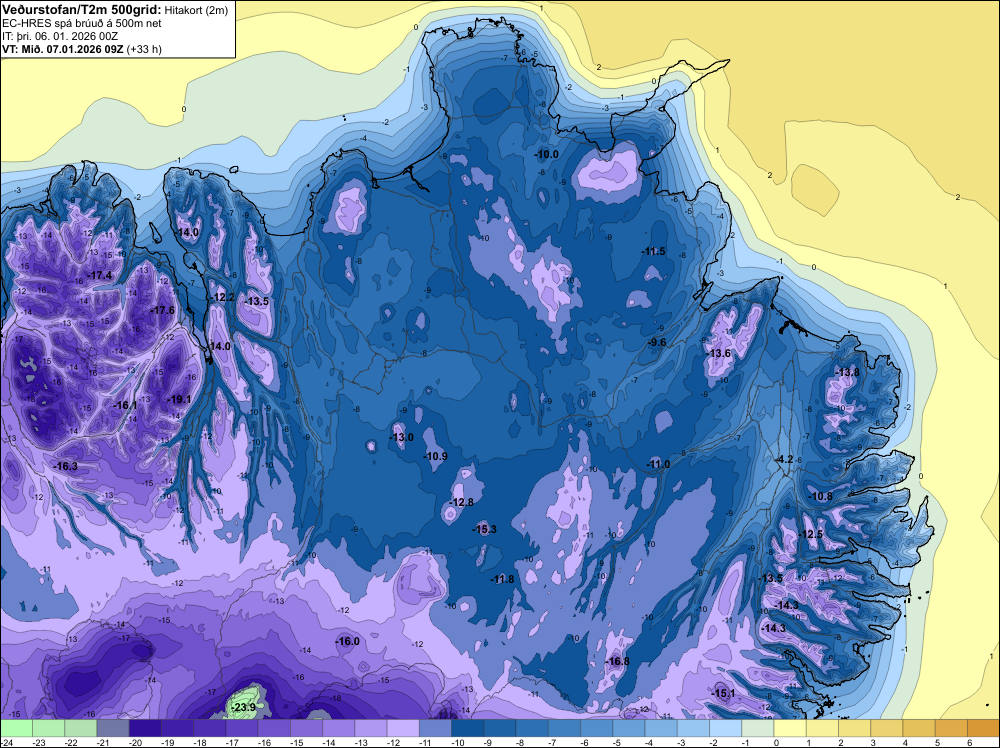Click the -17.4 temperature value
This screenshot has width=1000, height=748.
(x=99, y=275)
